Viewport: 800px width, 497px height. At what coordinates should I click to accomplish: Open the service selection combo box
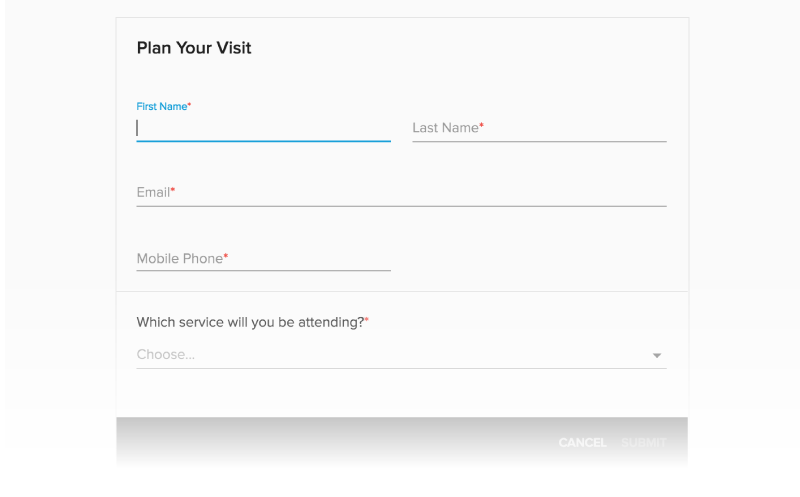tap(400, 354)
